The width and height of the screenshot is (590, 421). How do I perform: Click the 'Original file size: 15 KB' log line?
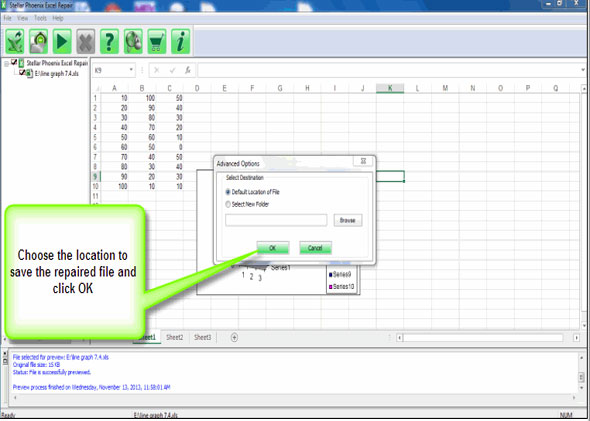tap(36, 365)
